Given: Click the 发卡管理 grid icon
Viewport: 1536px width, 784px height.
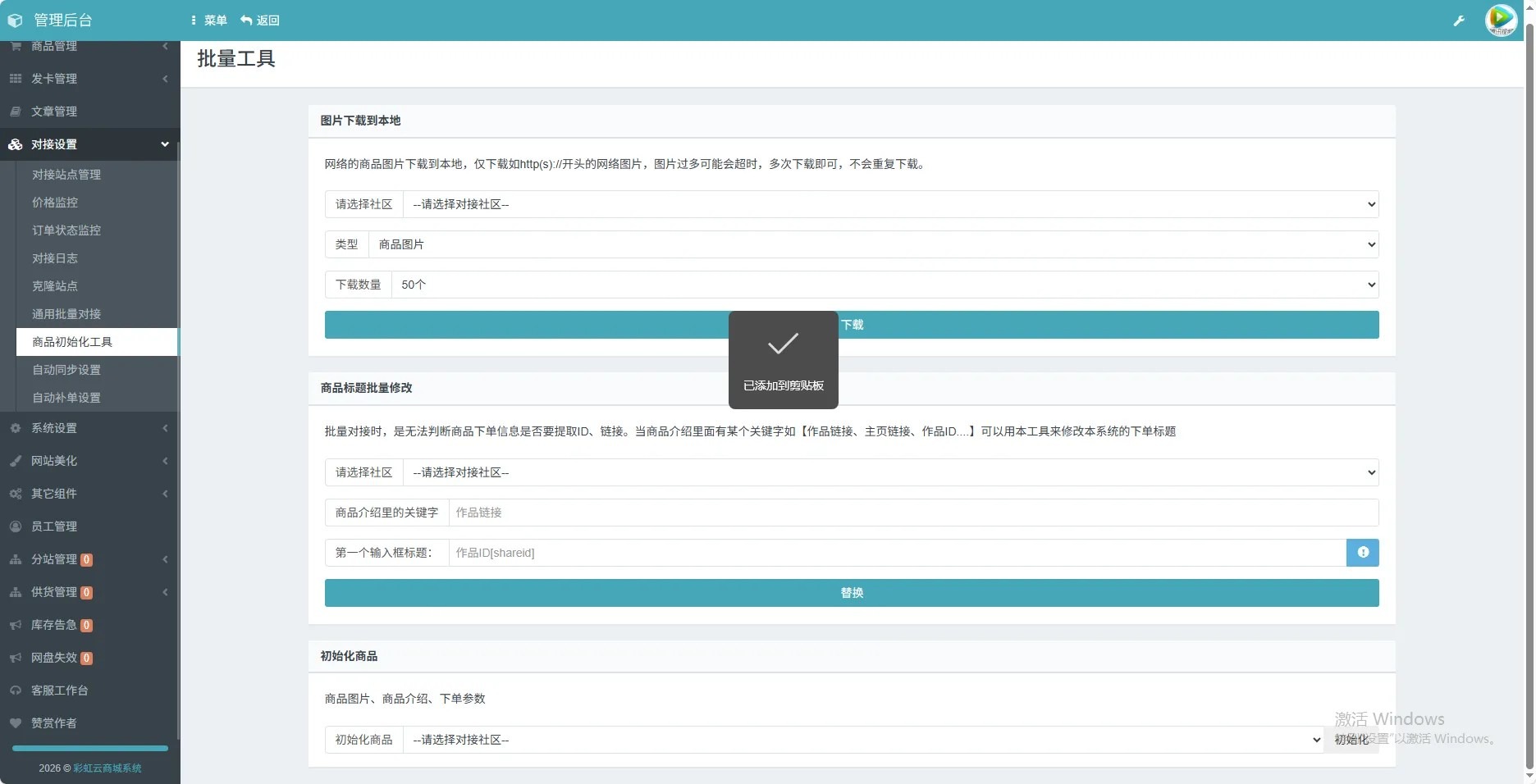Looking at the screenshot, I should coord(15,79).
